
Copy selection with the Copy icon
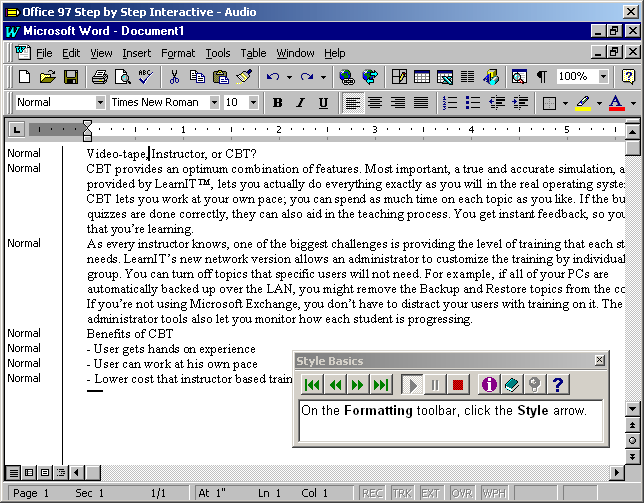point(198,77)
